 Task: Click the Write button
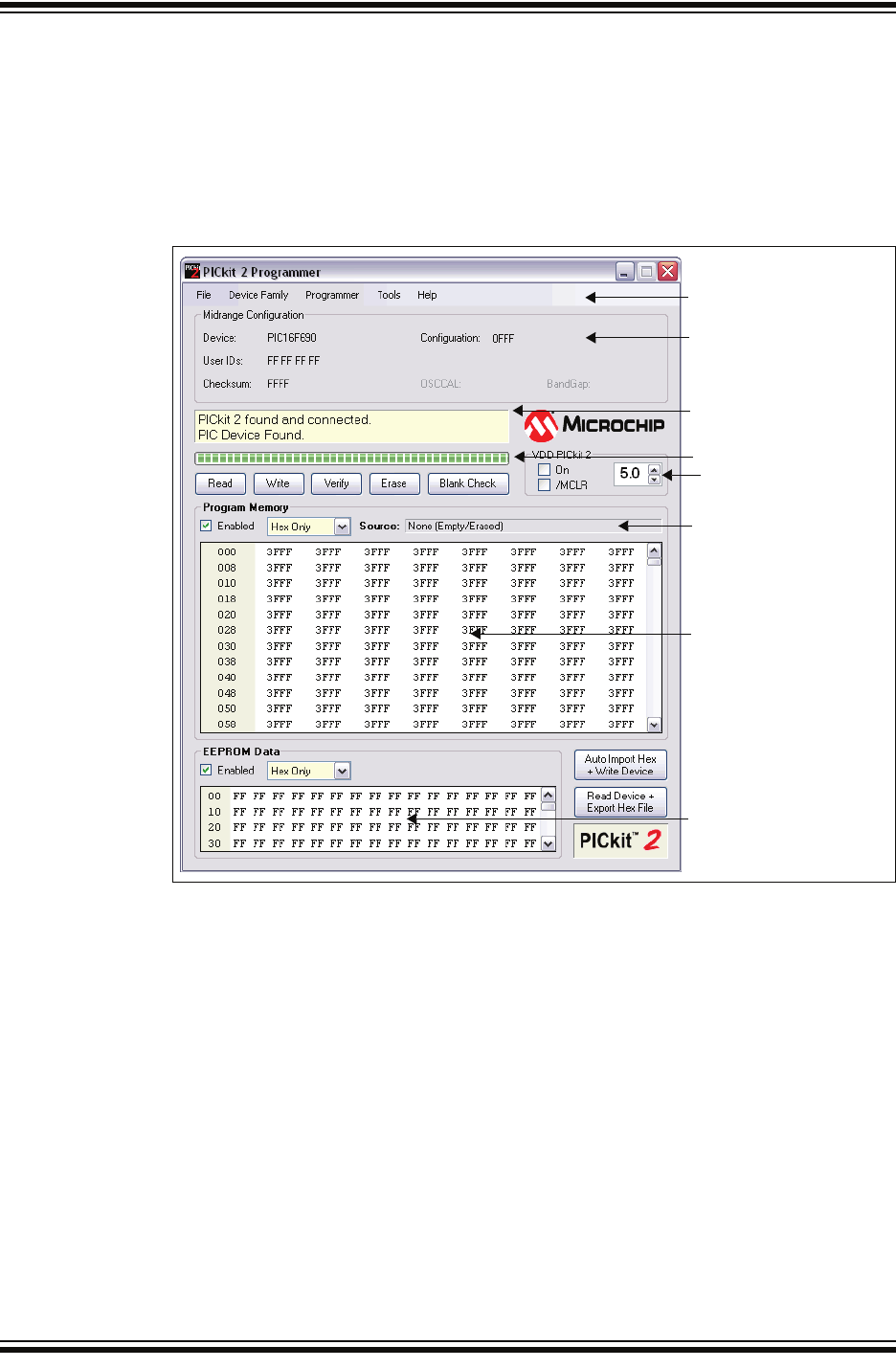click(279, 483)
